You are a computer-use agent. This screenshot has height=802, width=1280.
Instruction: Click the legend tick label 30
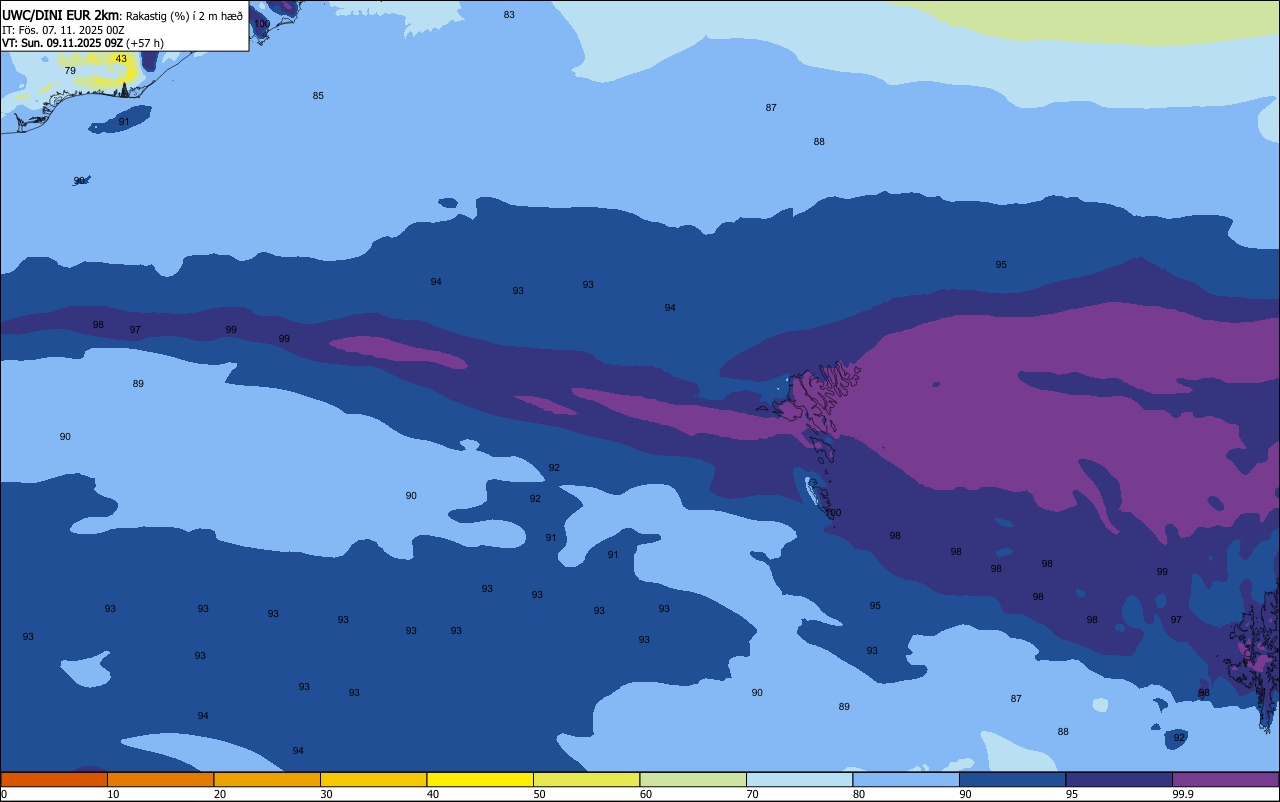pos(326,794)
